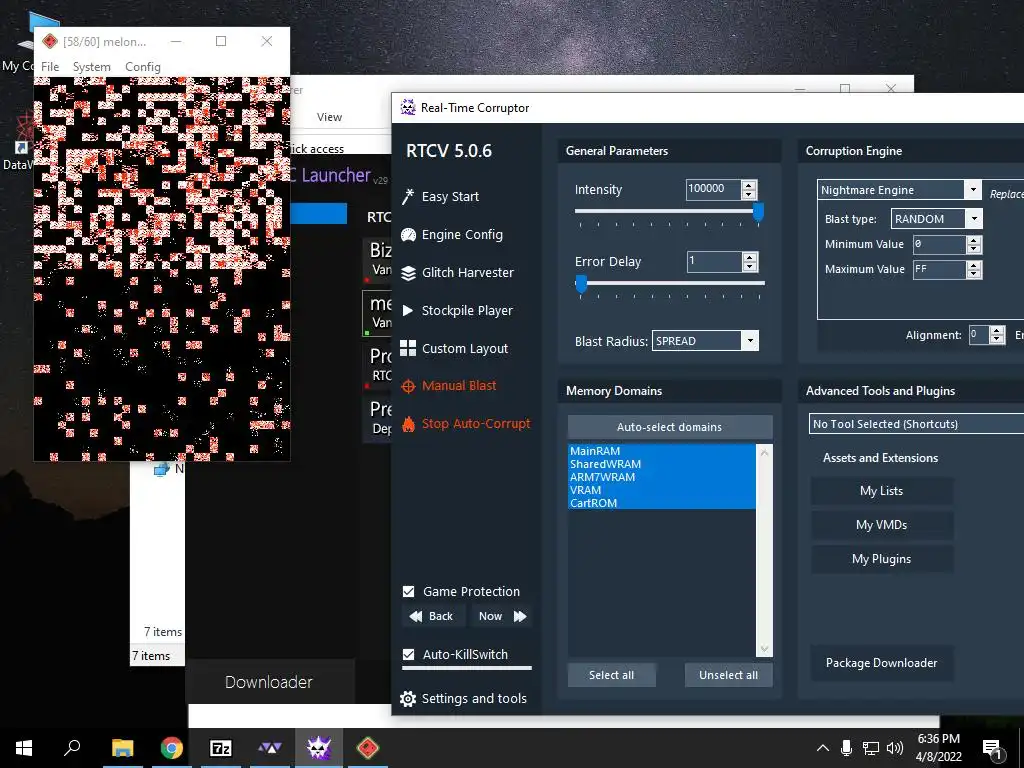Open Easy Start wand icon

[408, 196]
